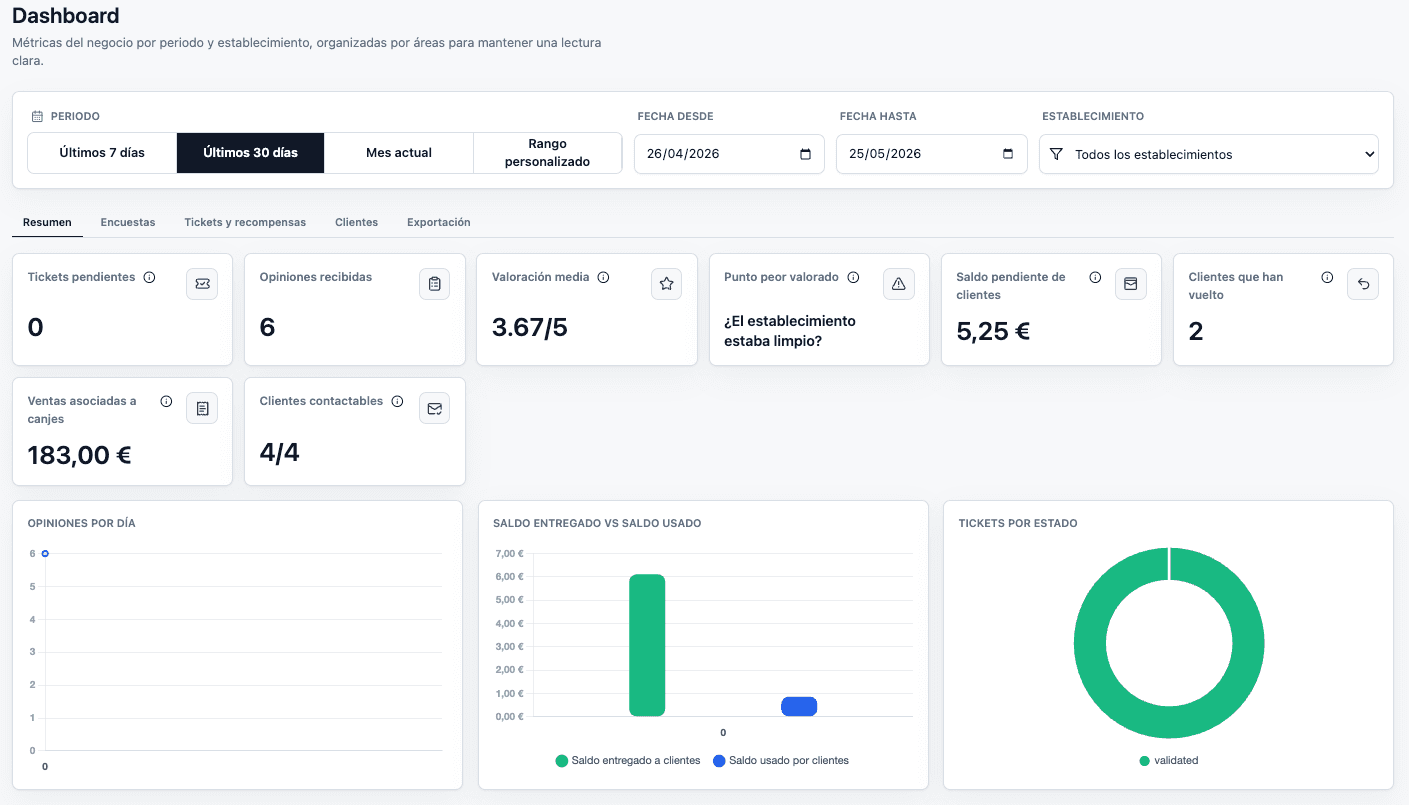Click the 4/4 contactable clients value
Viewport: 1409px width, 805px height.
(x=280, y=453)
